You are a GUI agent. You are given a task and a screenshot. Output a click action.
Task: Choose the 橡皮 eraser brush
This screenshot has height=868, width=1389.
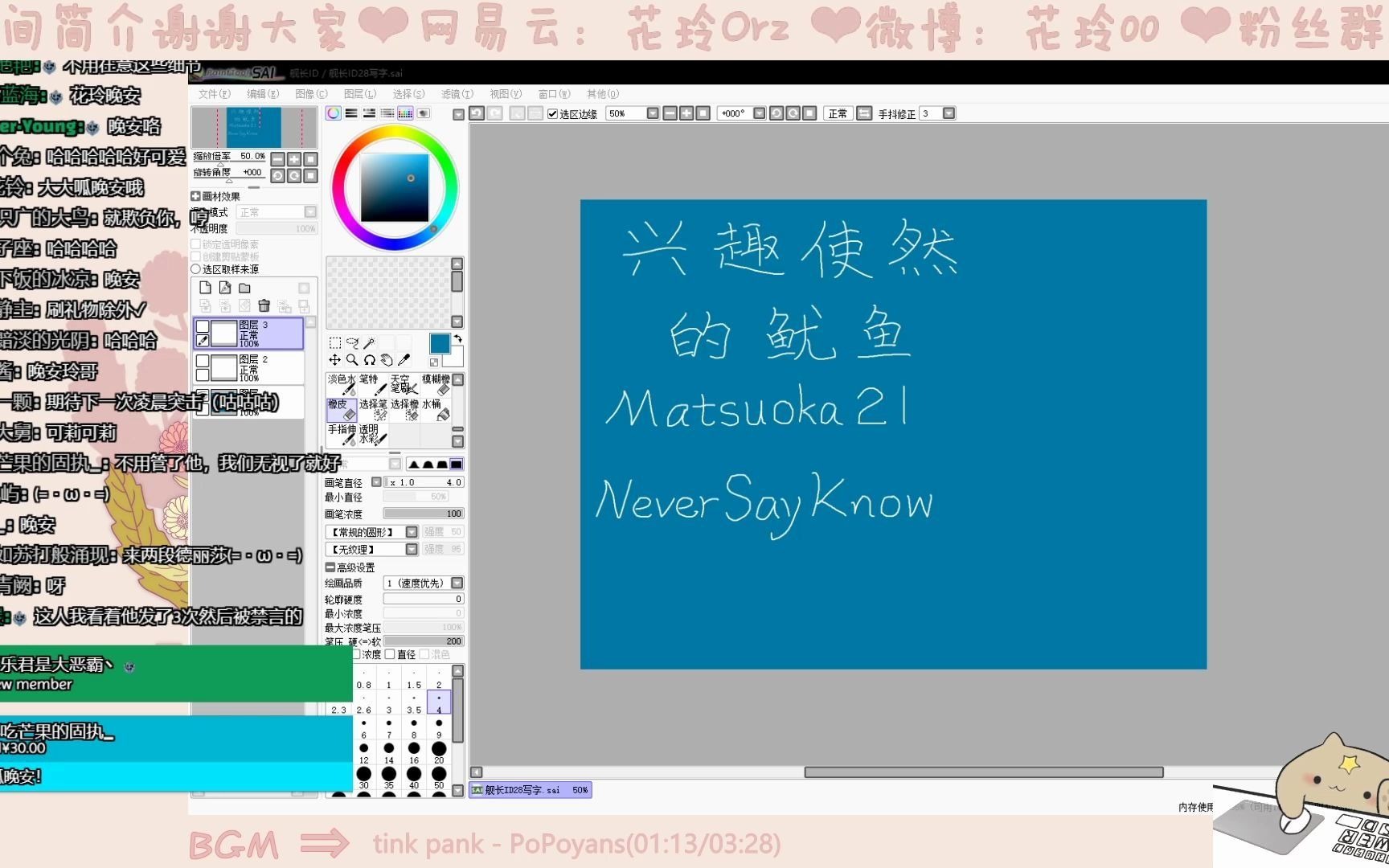coord(342,410)
